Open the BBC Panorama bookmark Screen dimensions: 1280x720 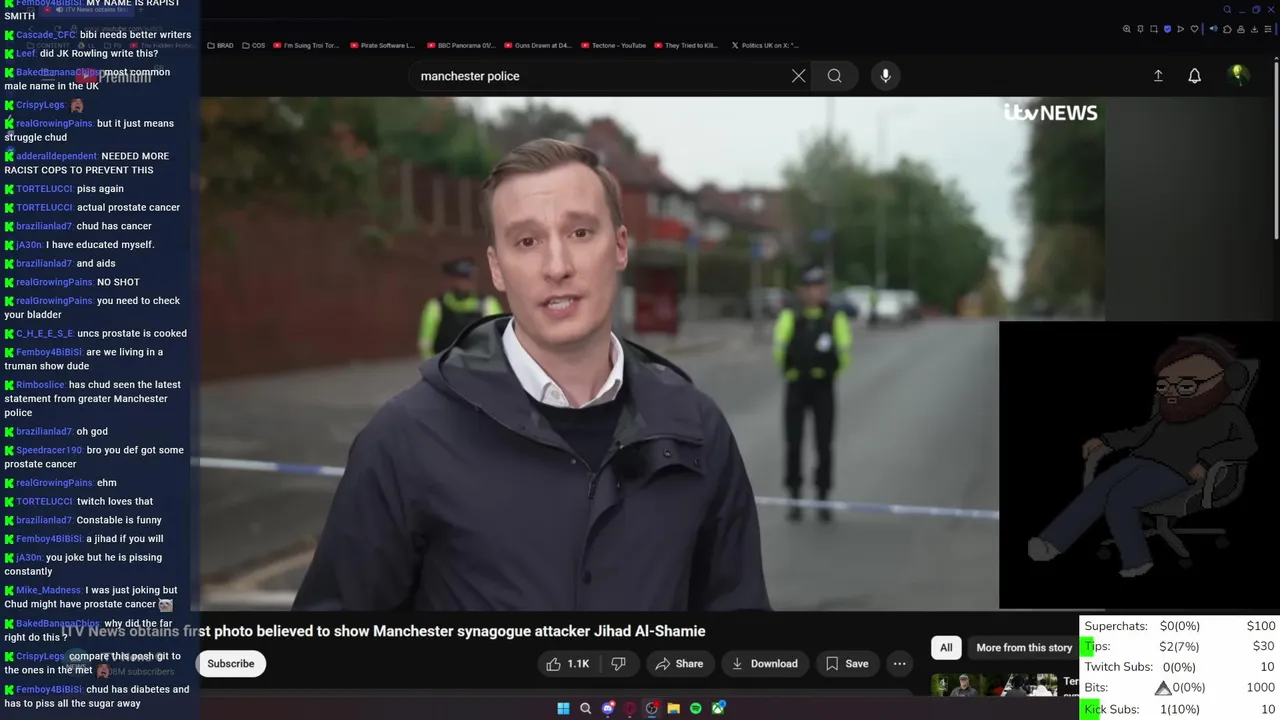tap(460, 46)
